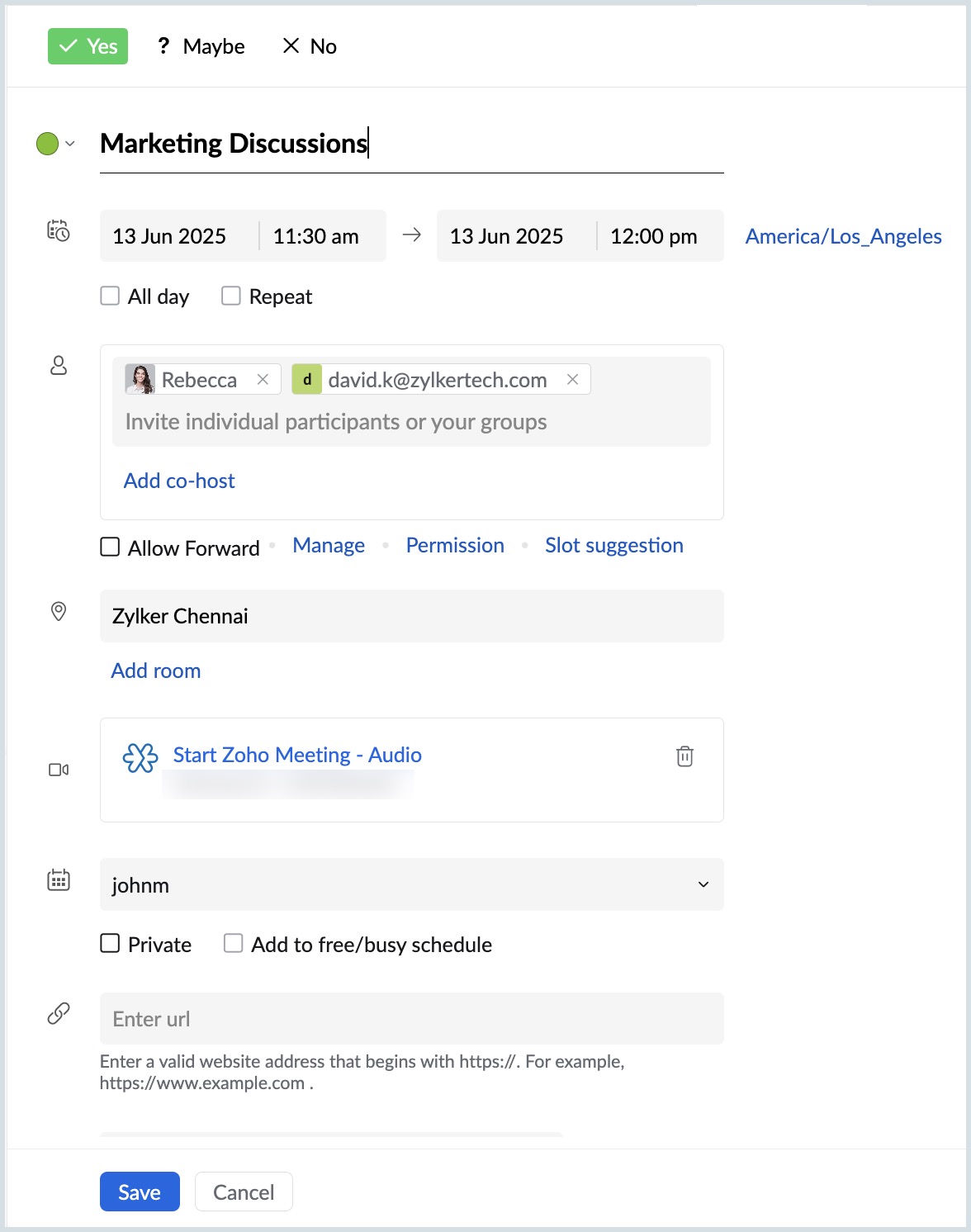Mark the event as Private
971x1232 pixels.
click(110, 943)
